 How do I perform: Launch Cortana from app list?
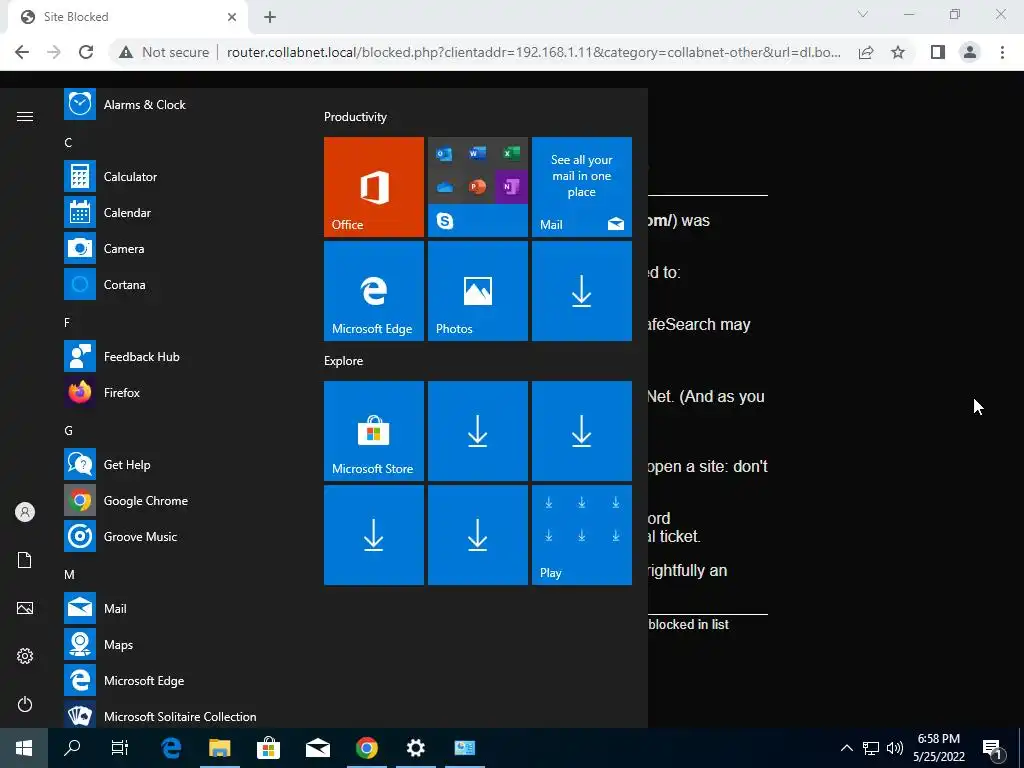(176, 285)
